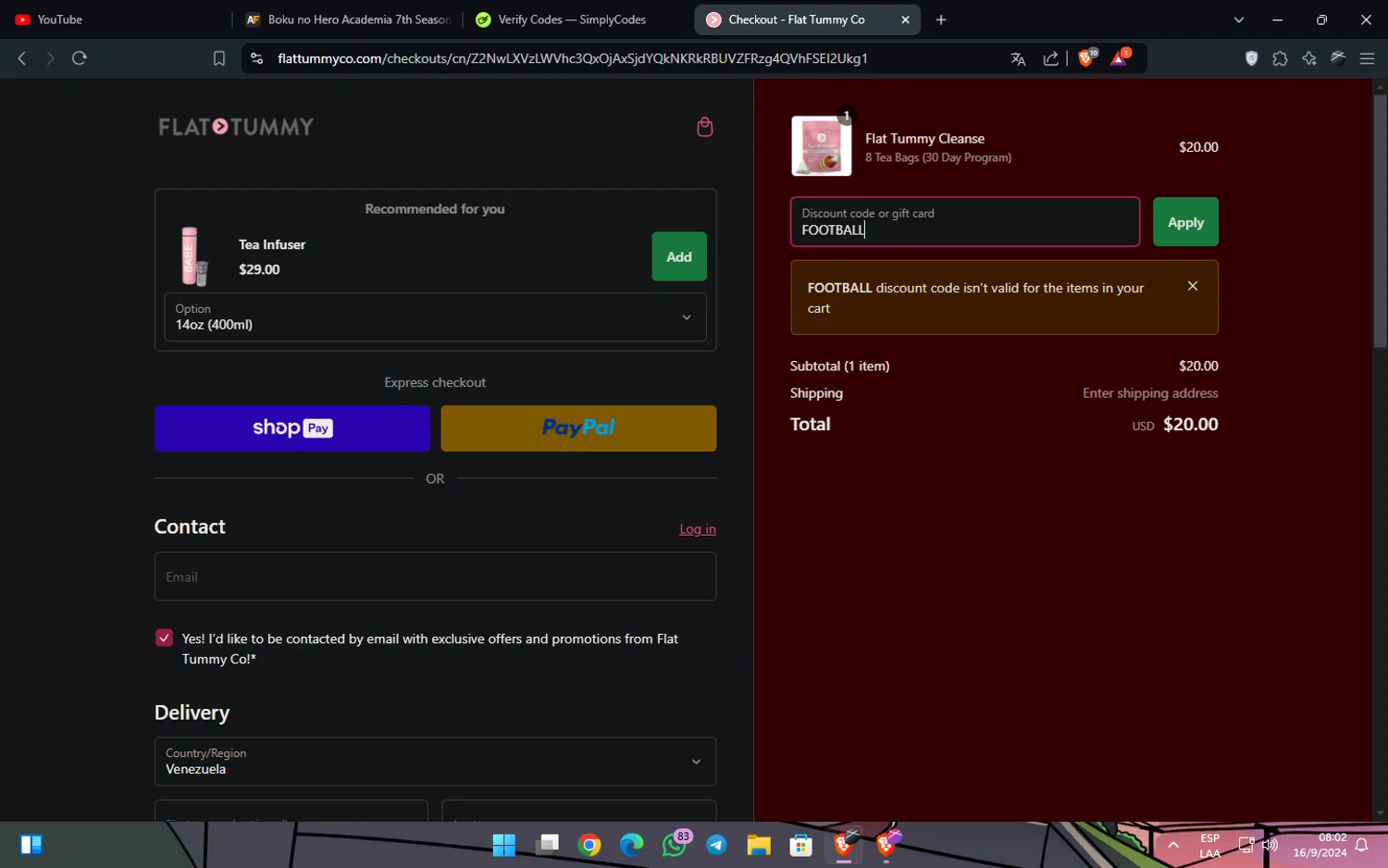
Task: Click the Tea Infuser title text
Action: pos(272,244)
